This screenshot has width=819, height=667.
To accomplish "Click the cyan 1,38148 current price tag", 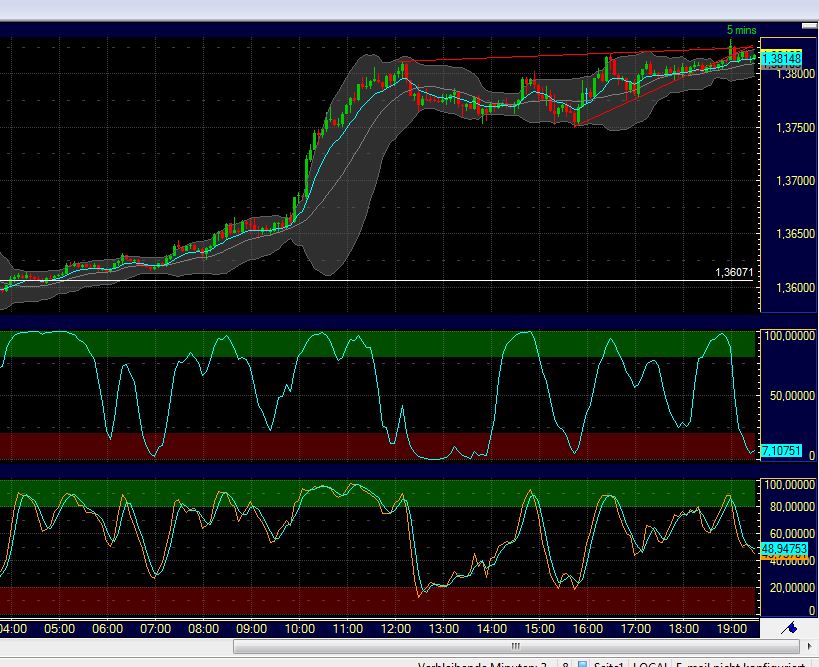I will tap(780, 59).
